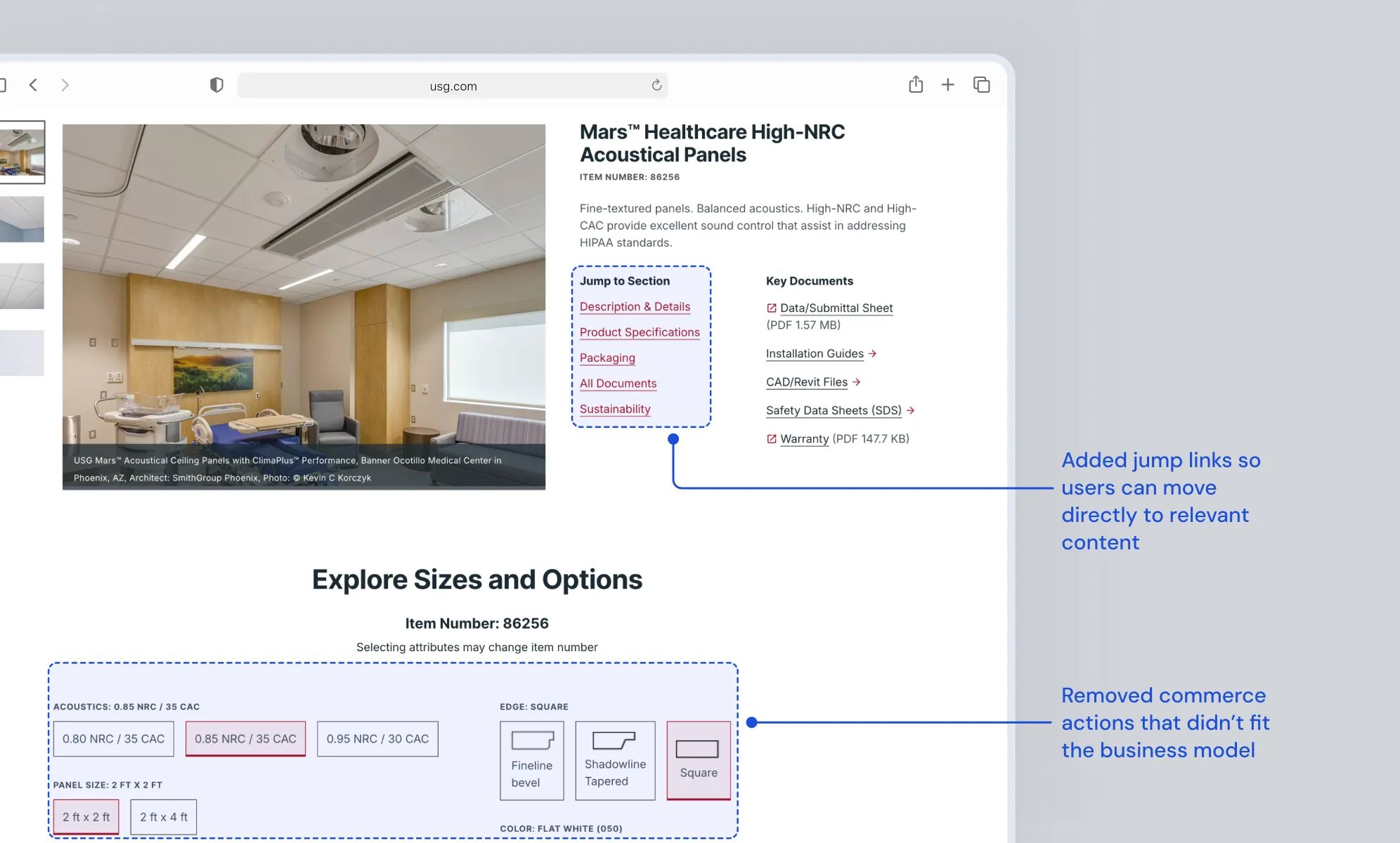Select the second ceiling thumbnail

coord(22,219)
